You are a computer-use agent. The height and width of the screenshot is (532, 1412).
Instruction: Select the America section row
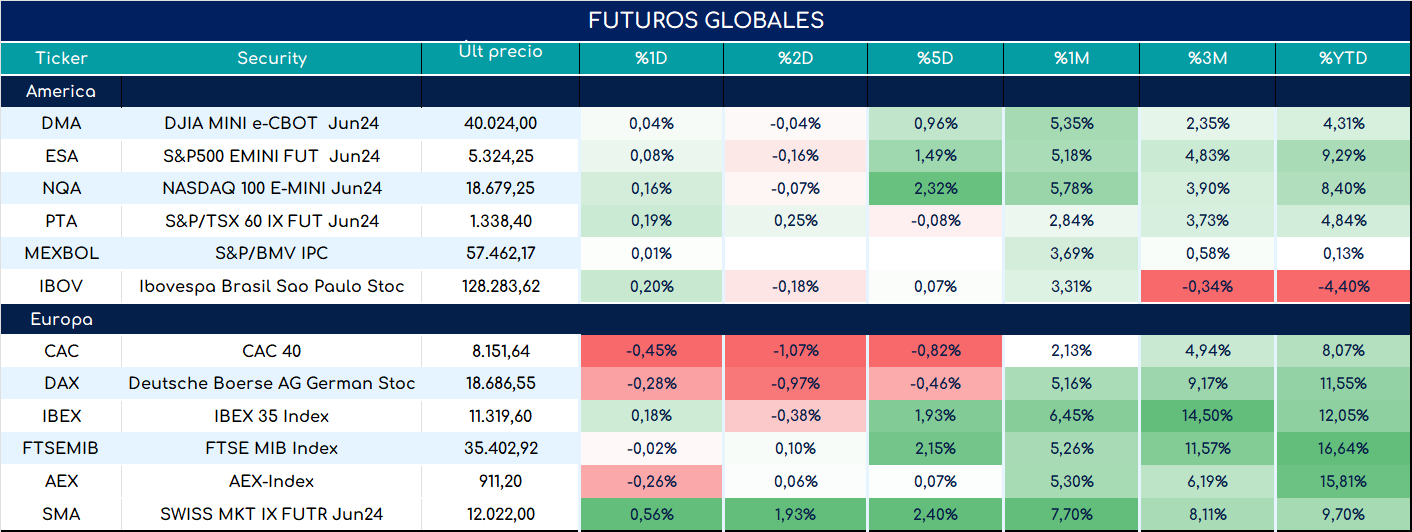point(706,92)
